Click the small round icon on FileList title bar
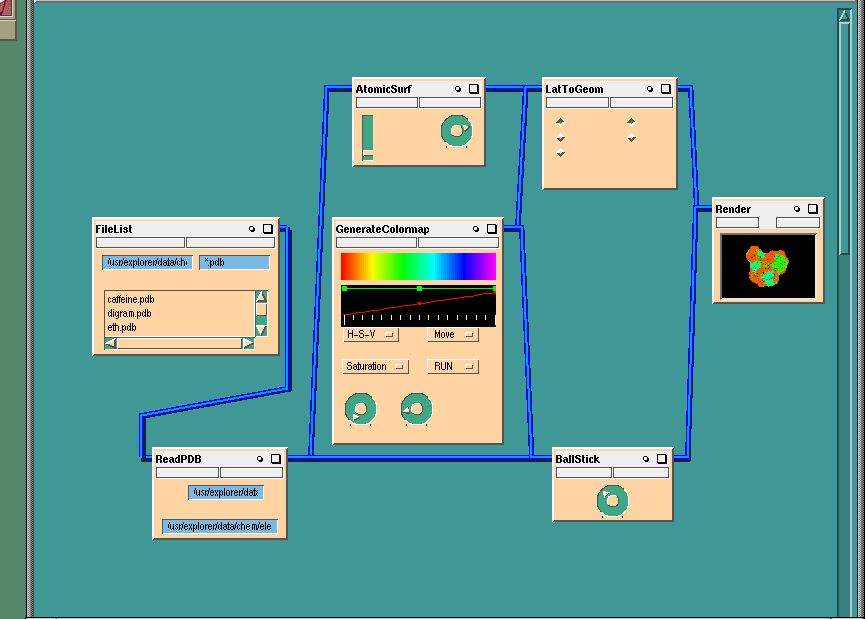This screenshot has height=619, width=865. (252, 229)
